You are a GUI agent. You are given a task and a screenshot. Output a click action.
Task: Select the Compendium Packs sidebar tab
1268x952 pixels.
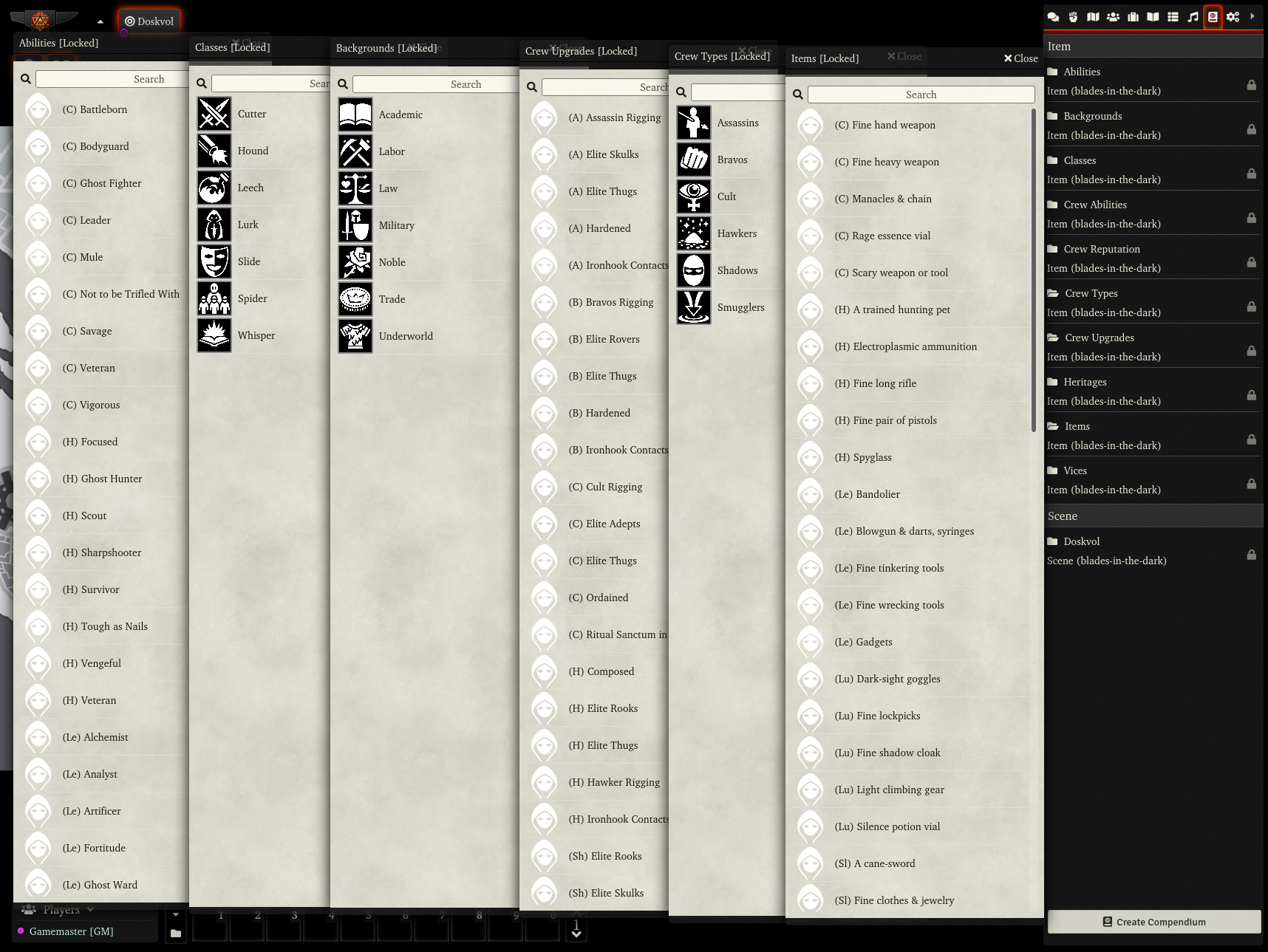[x=1213, y=17]
